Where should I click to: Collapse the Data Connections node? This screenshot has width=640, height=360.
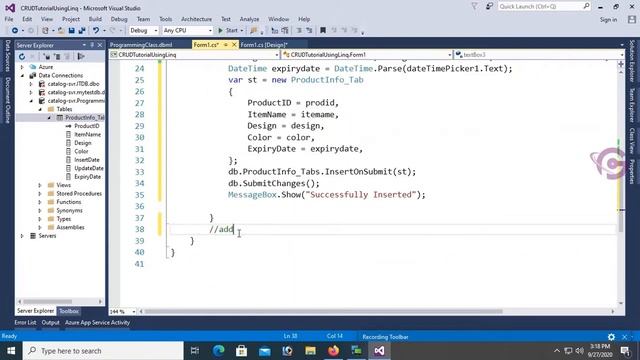tap(22, 76)
